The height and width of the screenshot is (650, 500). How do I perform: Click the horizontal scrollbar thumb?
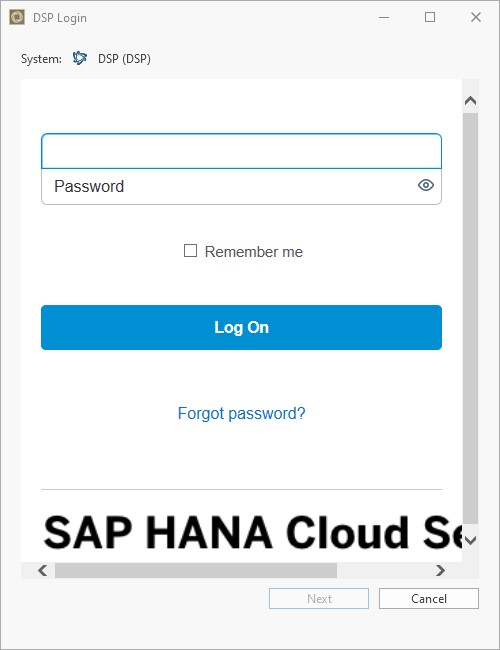[196, 570]
